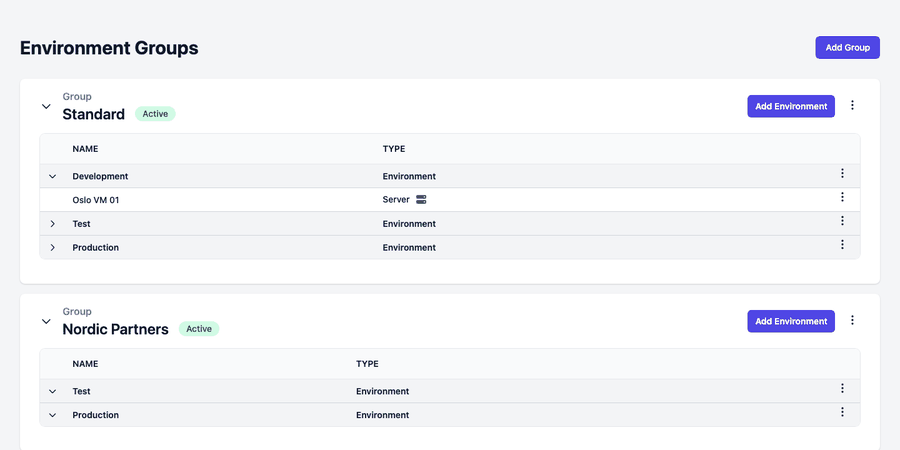The height and width of the screenshot is (450, 900).
Task: Open options menu for Development row
Action: [842, 173]
